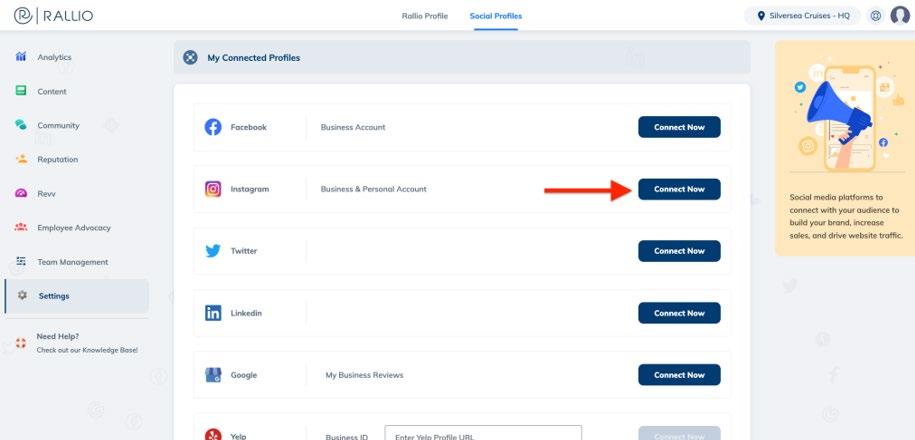Click the megaphone illustration in promo card

coord(839,111)
